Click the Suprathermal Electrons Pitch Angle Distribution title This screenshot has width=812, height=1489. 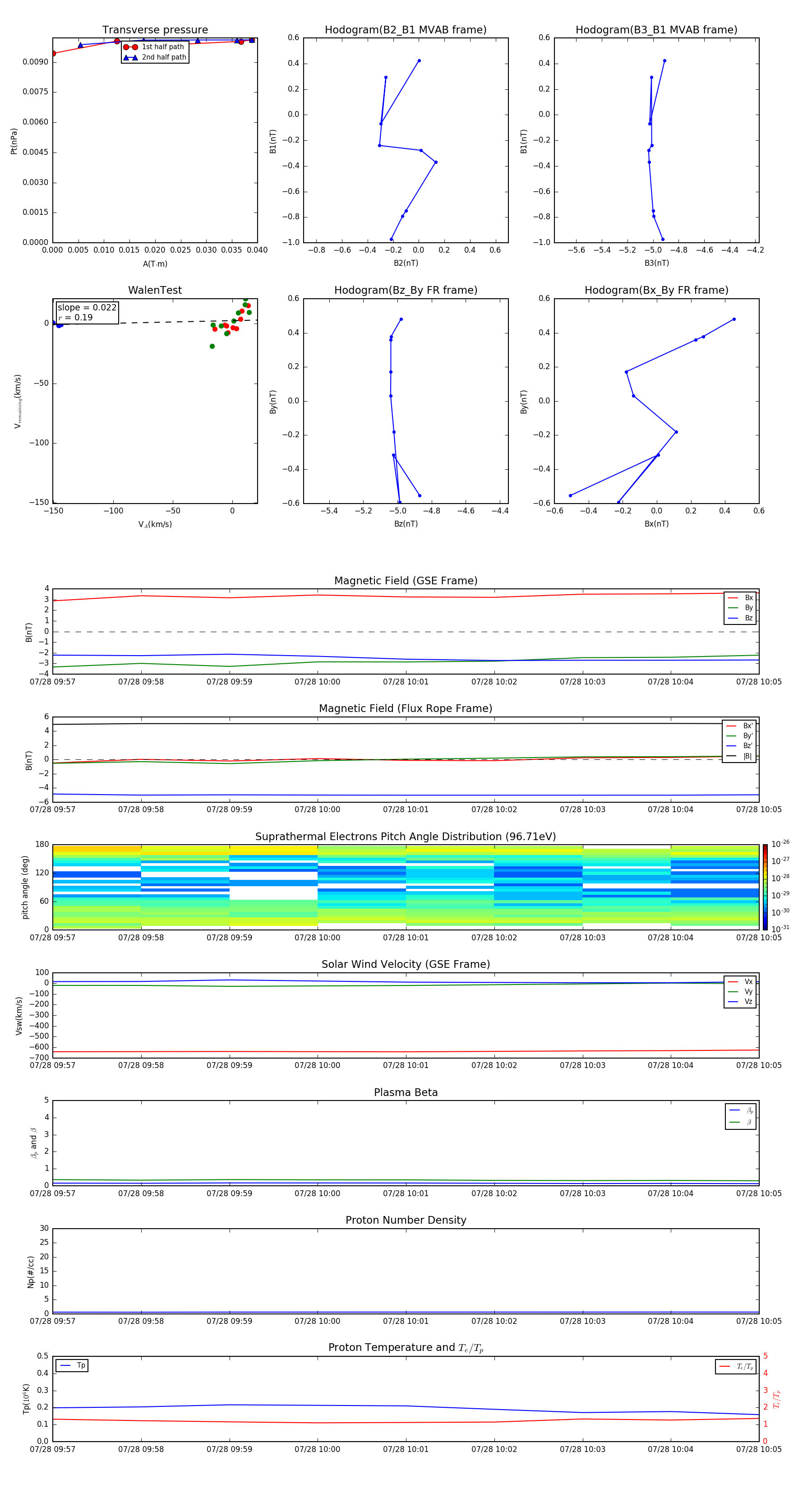[406, 837]
